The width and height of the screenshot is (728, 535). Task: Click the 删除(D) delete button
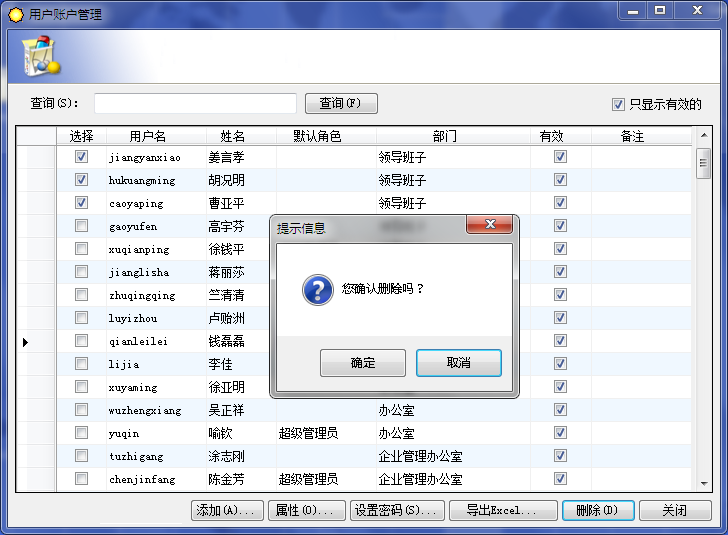point(598,510)
